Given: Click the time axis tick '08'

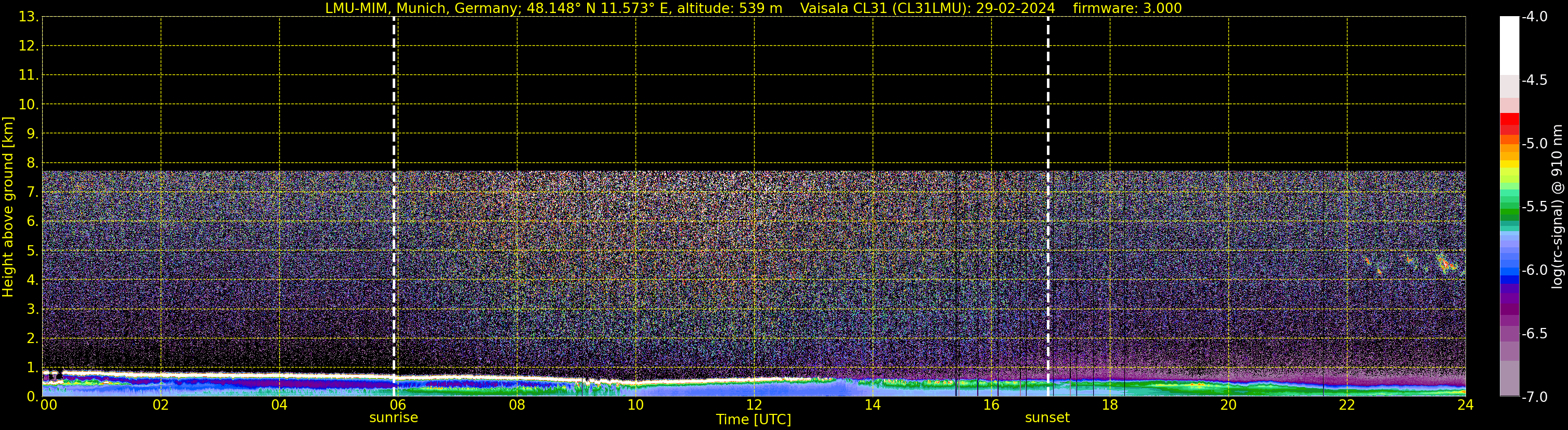Looking at the screenshot, I should point(517,405).
